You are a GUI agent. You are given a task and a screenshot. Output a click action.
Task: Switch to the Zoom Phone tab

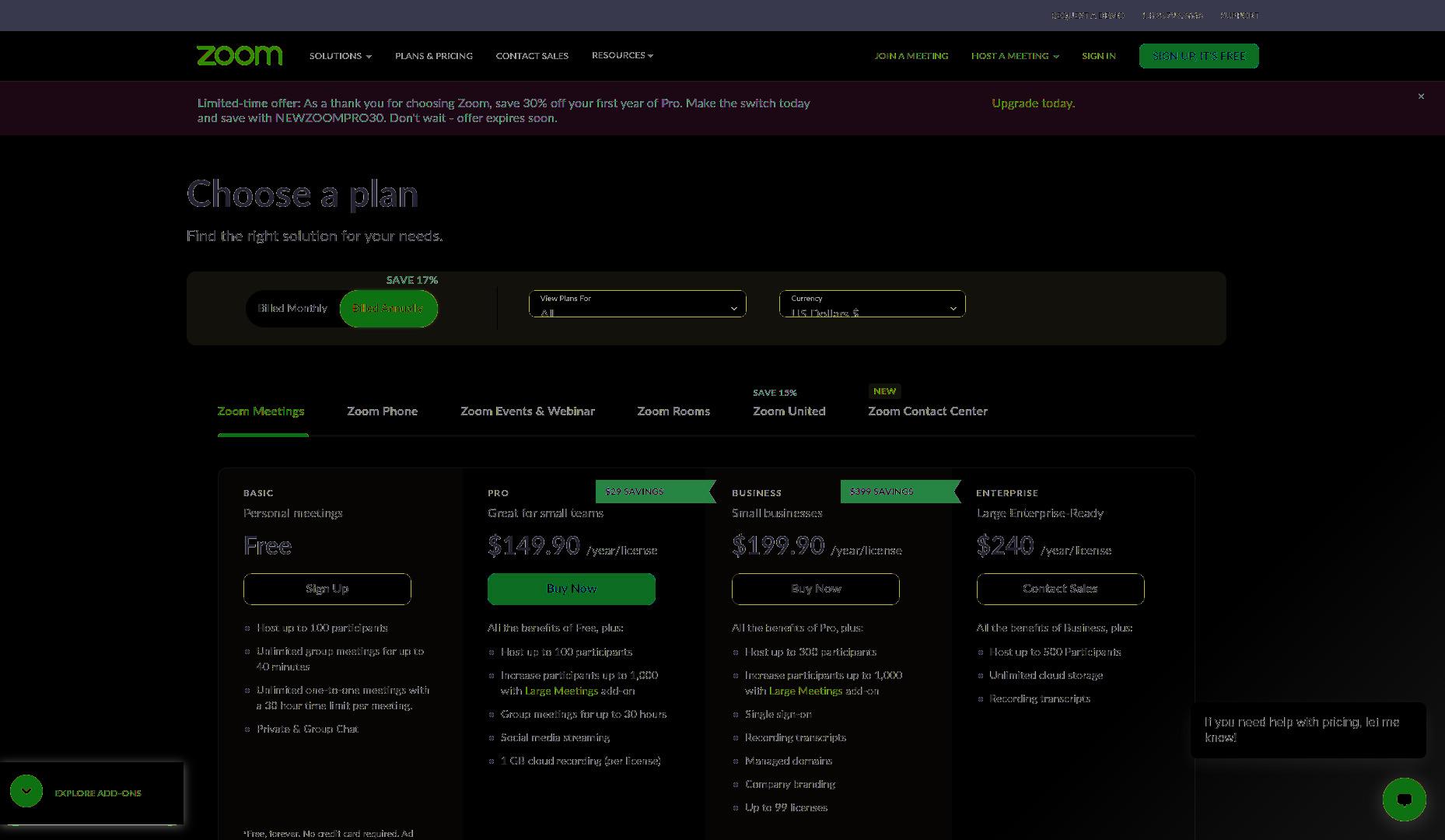(x=382, y=411)
